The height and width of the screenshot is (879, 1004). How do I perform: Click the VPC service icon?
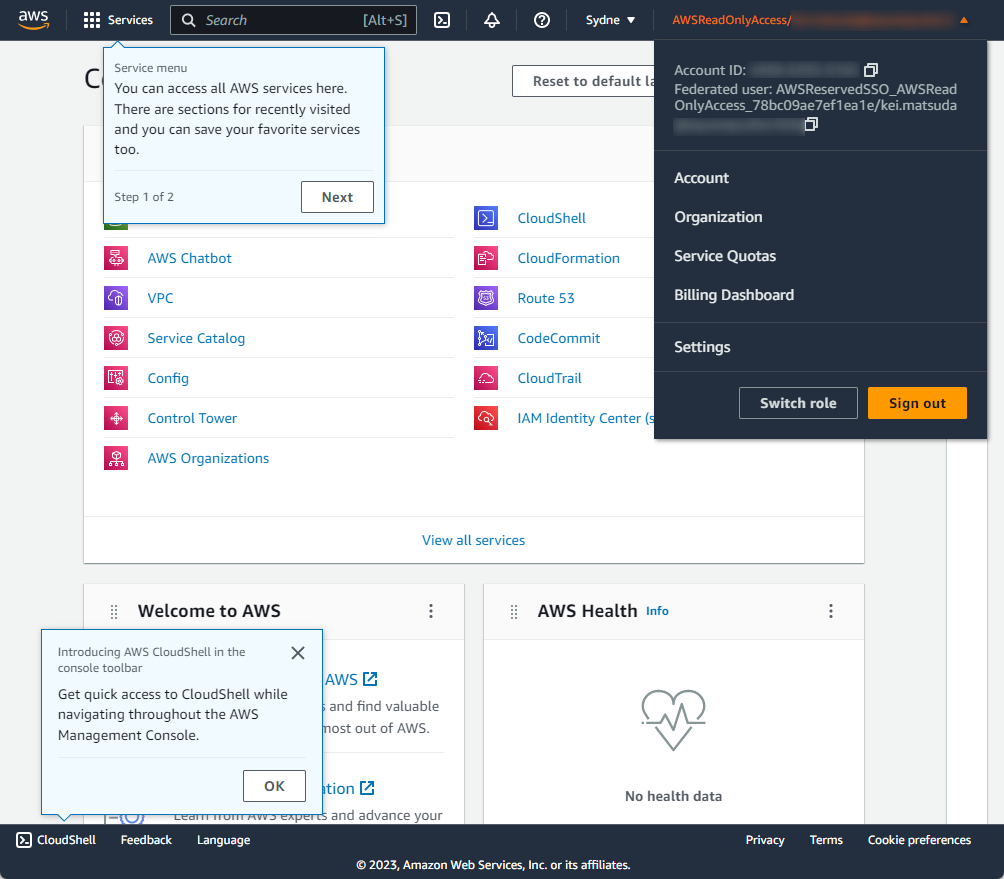[x=116, y=298]
